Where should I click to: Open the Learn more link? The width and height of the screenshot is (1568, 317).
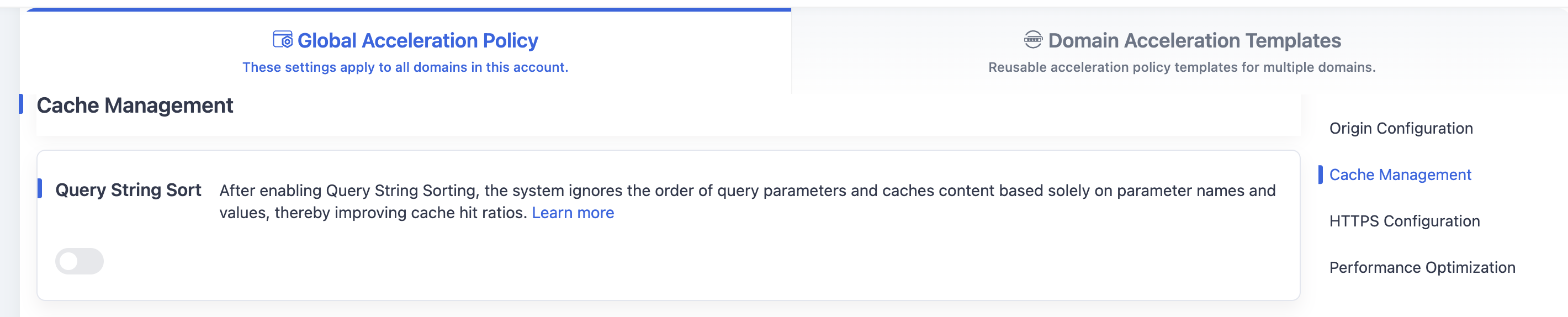click(573, 213)
